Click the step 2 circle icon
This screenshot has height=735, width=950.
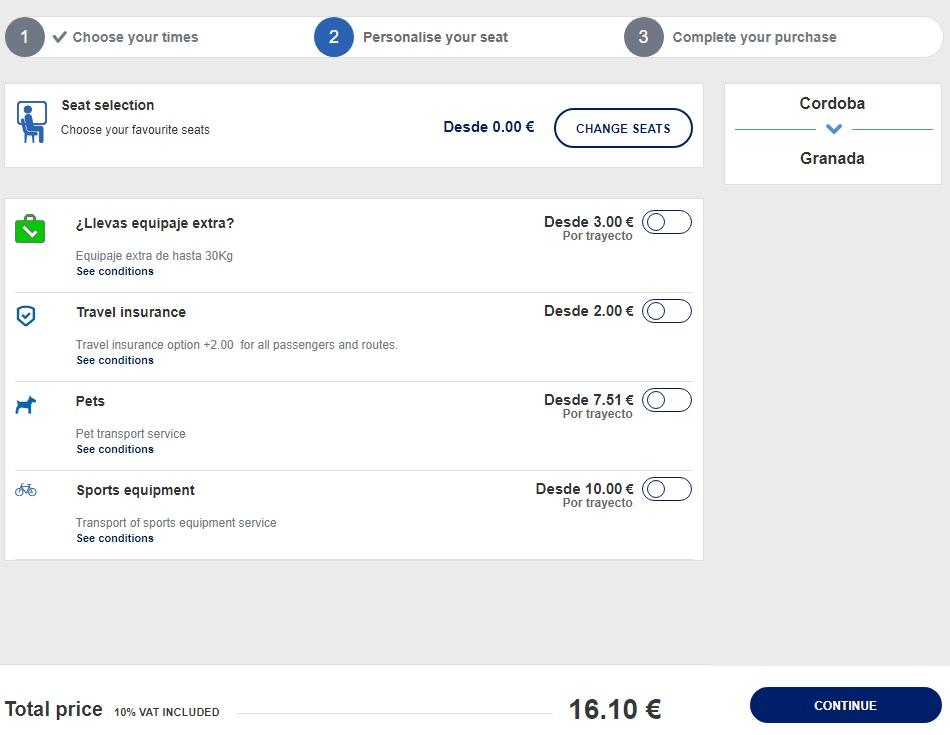coord(333,37)
